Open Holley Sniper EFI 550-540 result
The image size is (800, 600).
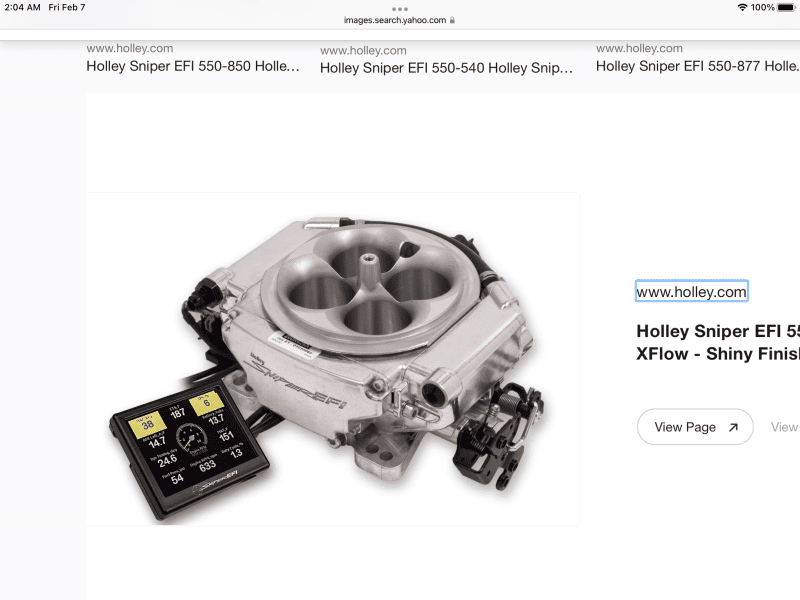(446, 68)
